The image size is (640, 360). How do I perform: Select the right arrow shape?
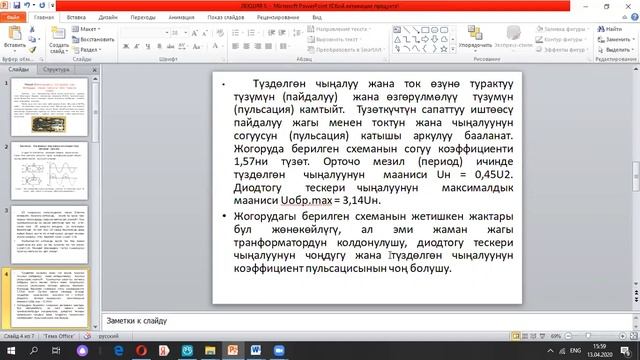[425, 40]
